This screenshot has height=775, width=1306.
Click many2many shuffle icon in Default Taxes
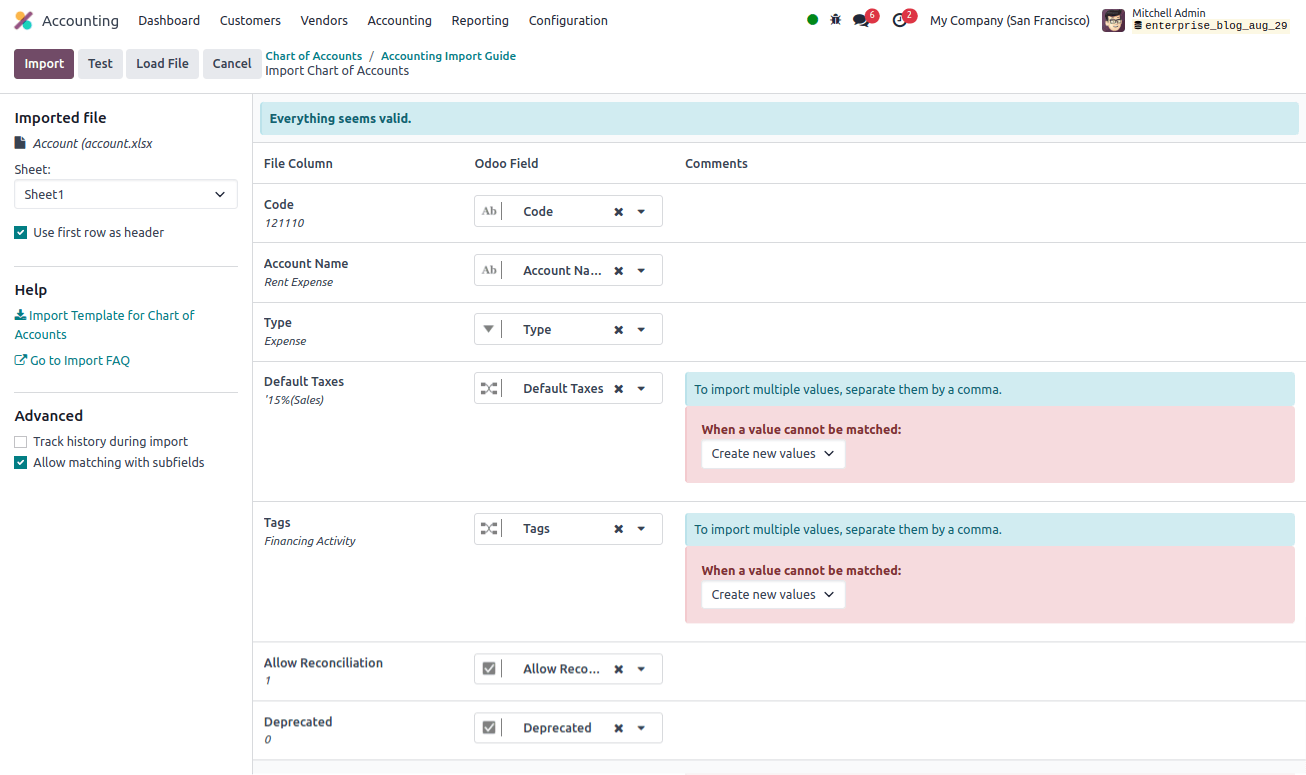coord(489,388)
